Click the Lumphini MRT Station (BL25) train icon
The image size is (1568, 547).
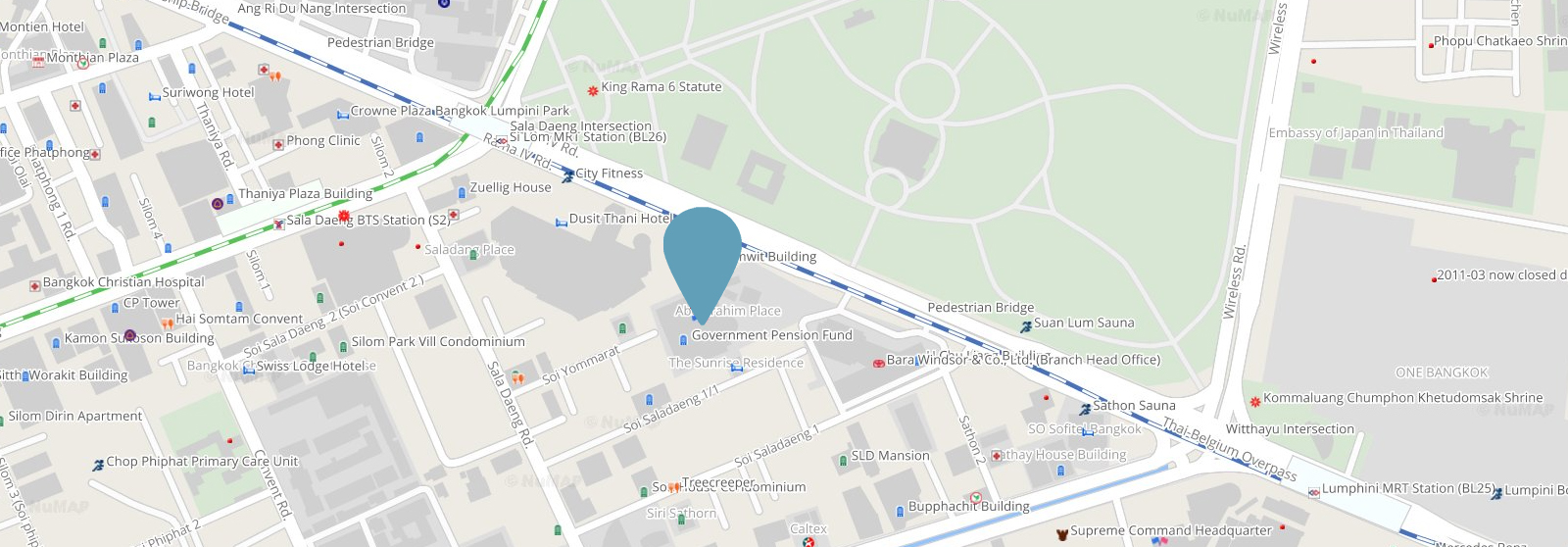[x=1314, y=492]
